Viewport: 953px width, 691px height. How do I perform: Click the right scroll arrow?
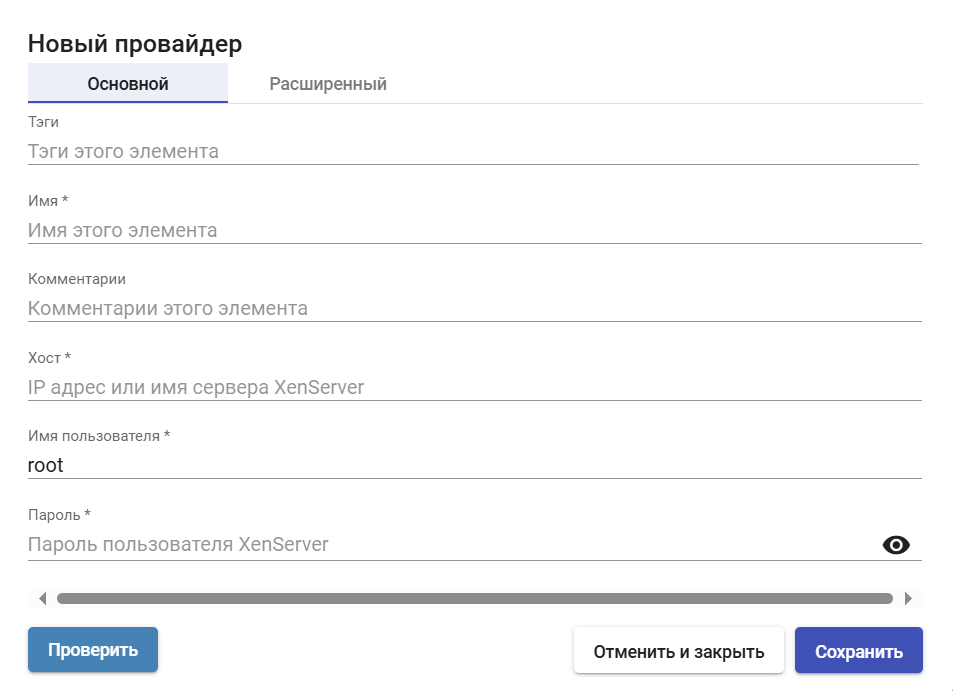coord(907,599)
